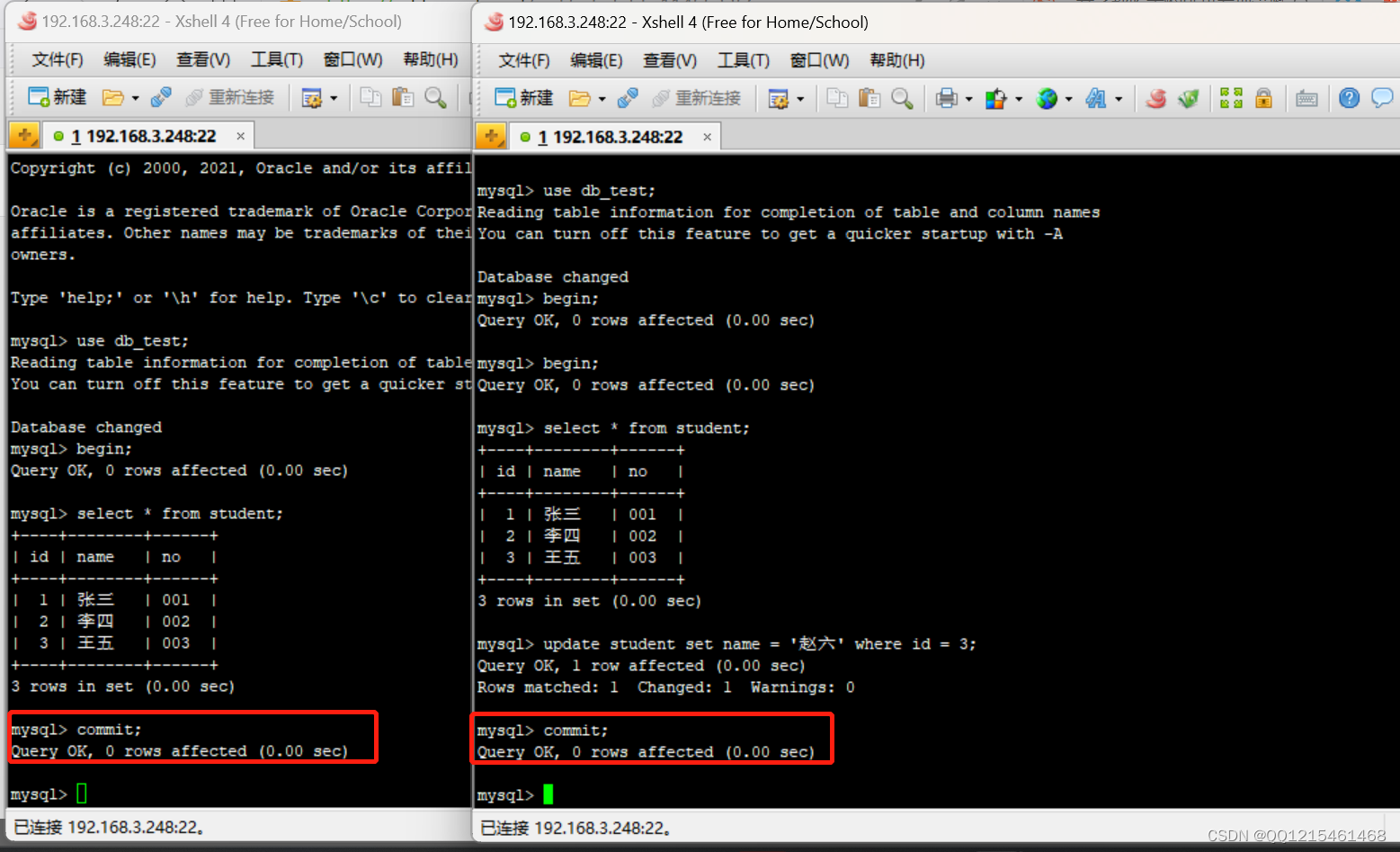
Task: Click the speech bubble chat icon
Action: pyautogui.click(x=1382, y=98)
